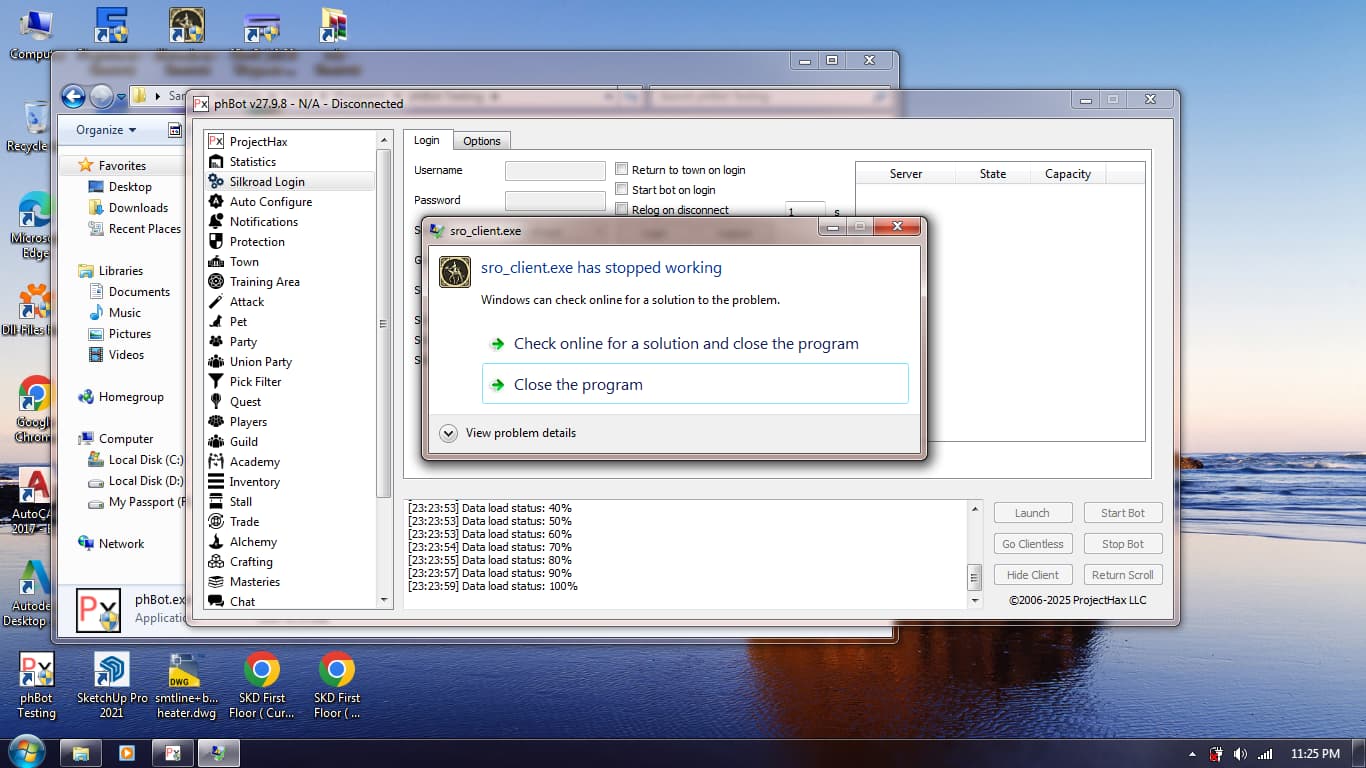Show hidden system tray icons
Screen dimensions: 1366x768
[1192, 754]
